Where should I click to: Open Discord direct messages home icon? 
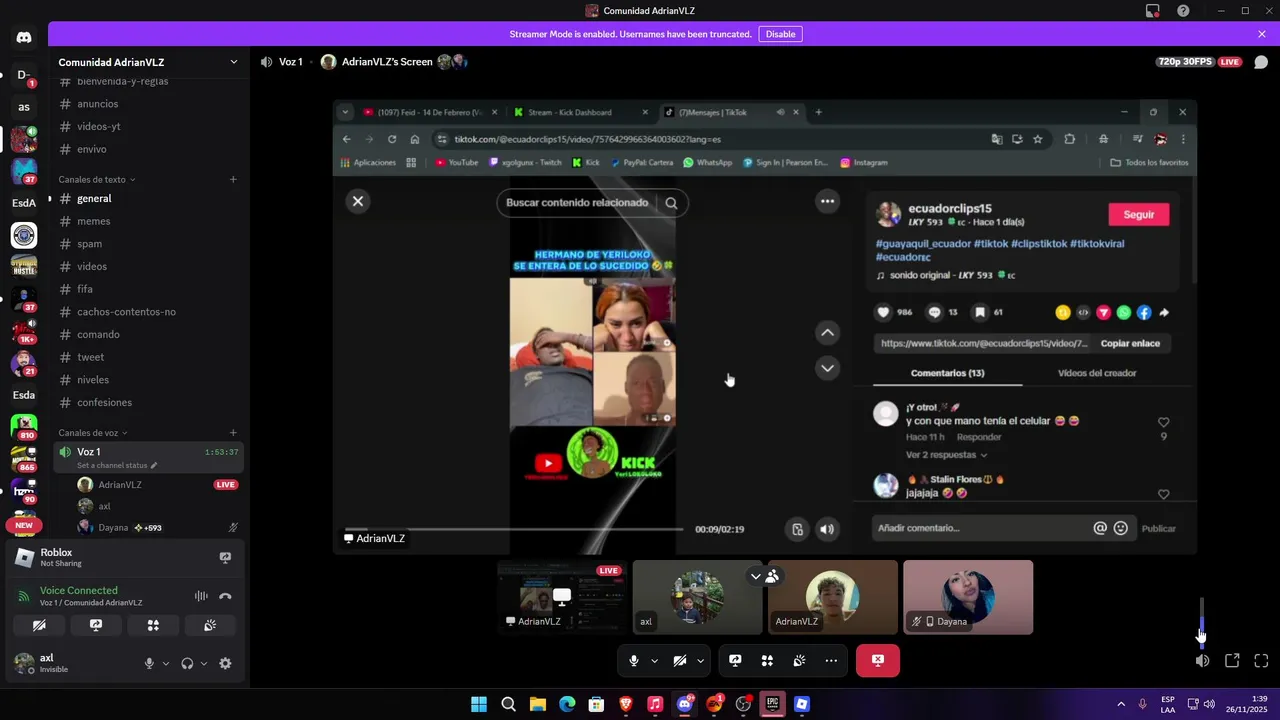pyautogui.click(x=24, y=38)
